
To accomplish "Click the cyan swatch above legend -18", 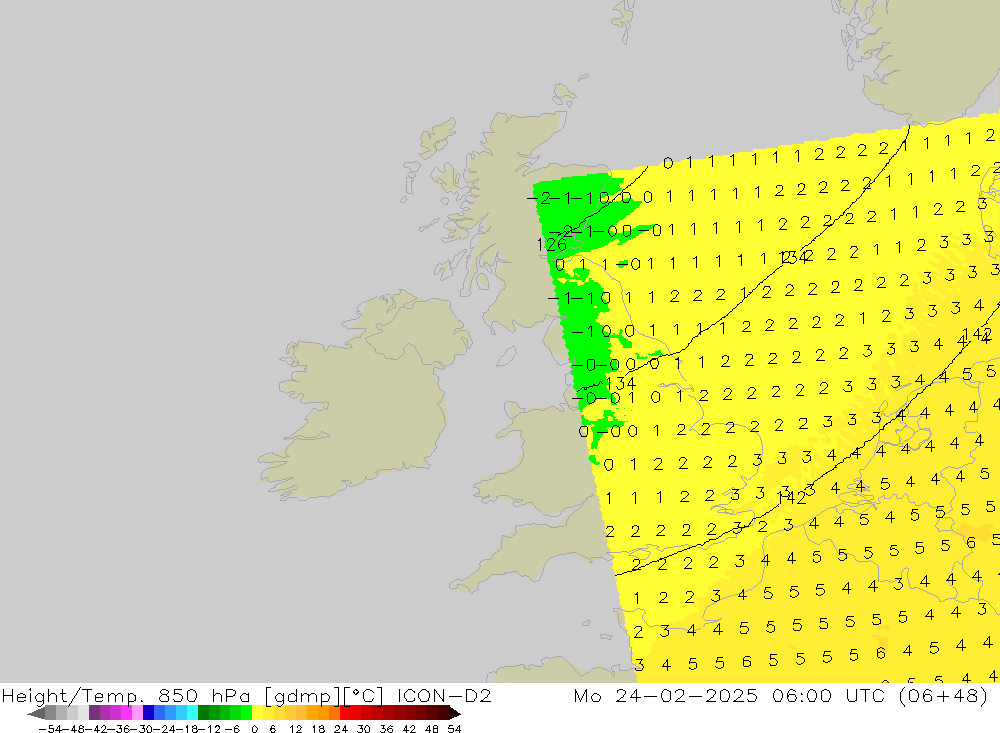I will click(192, 713).
